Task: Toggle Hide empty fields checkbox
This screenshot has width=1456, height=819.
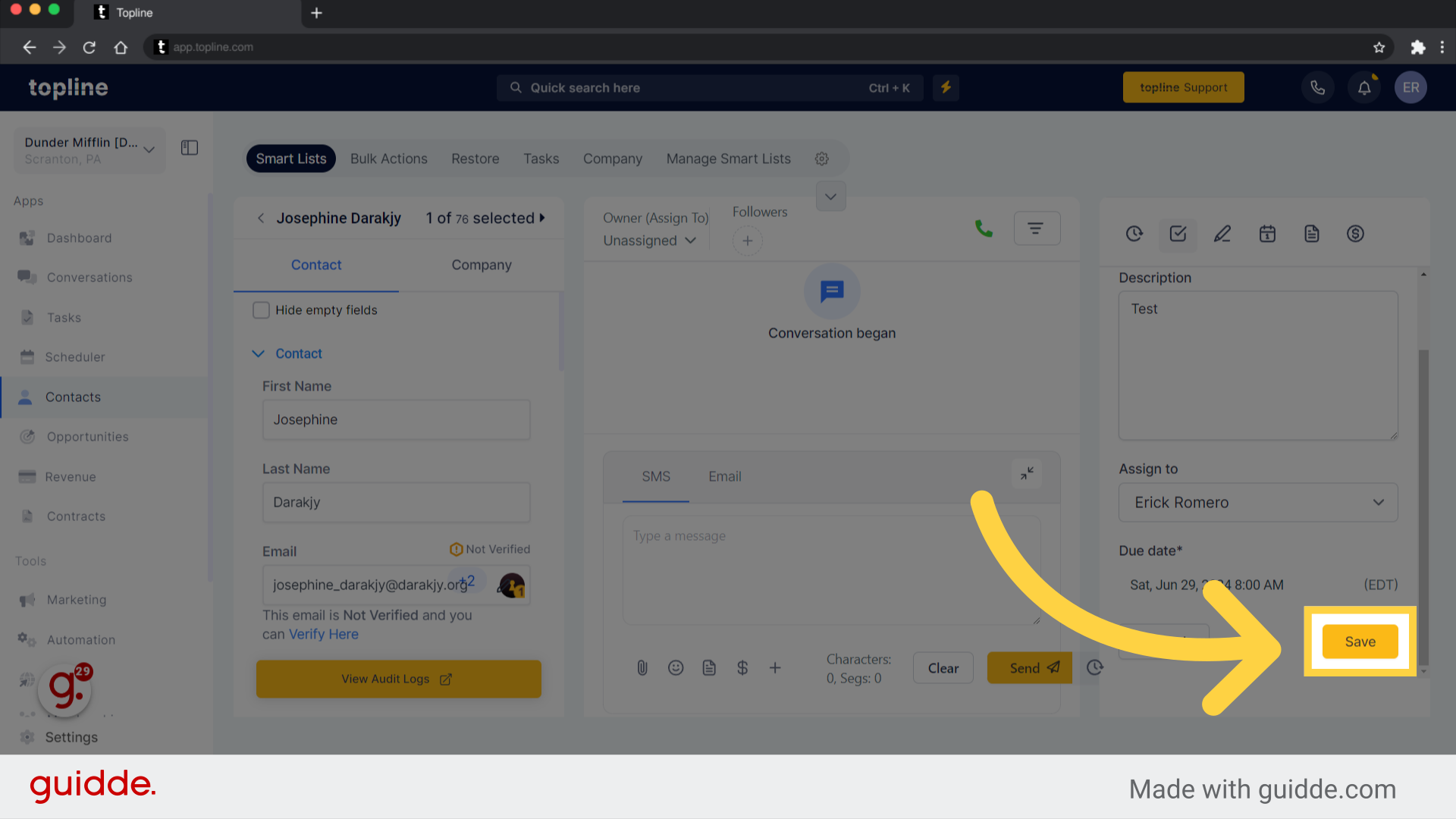Action: pyautogui.click(x=262, y=309)
